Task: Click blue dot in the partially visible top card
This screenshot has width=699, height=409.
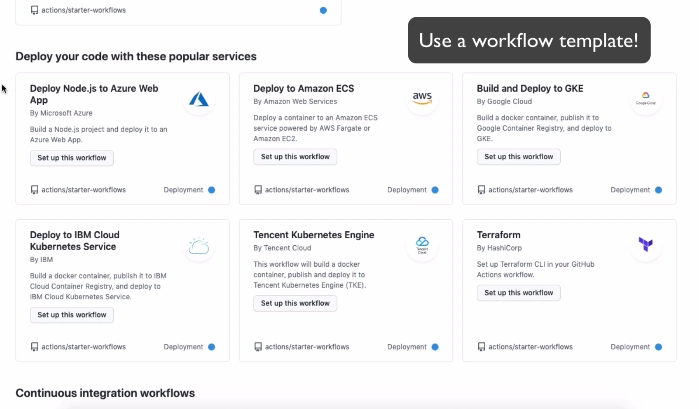Action: (323, 10)
